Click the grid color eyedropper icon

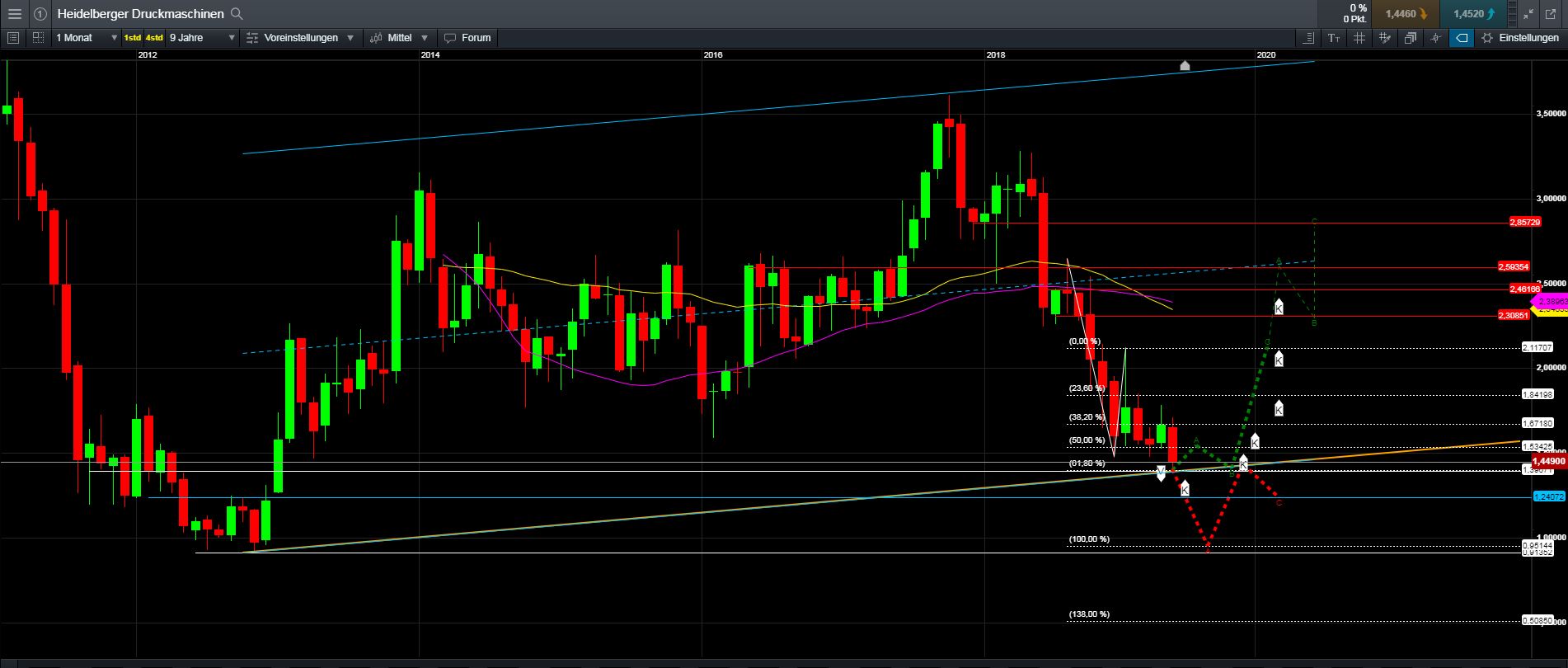[x=1384, y=38]
